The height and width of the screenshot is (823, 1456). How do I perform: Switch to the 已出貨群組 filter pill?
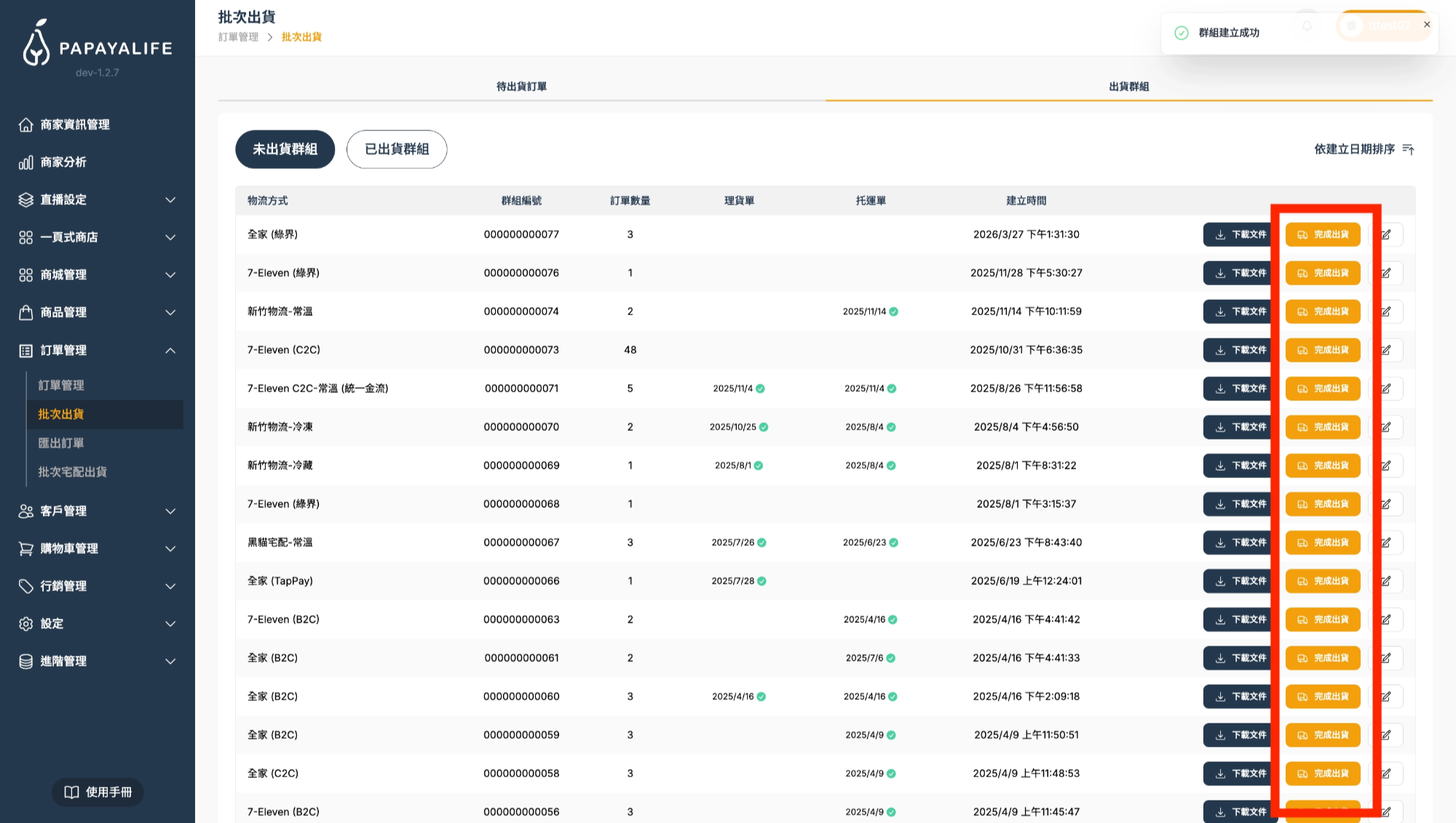click(397, 149)
